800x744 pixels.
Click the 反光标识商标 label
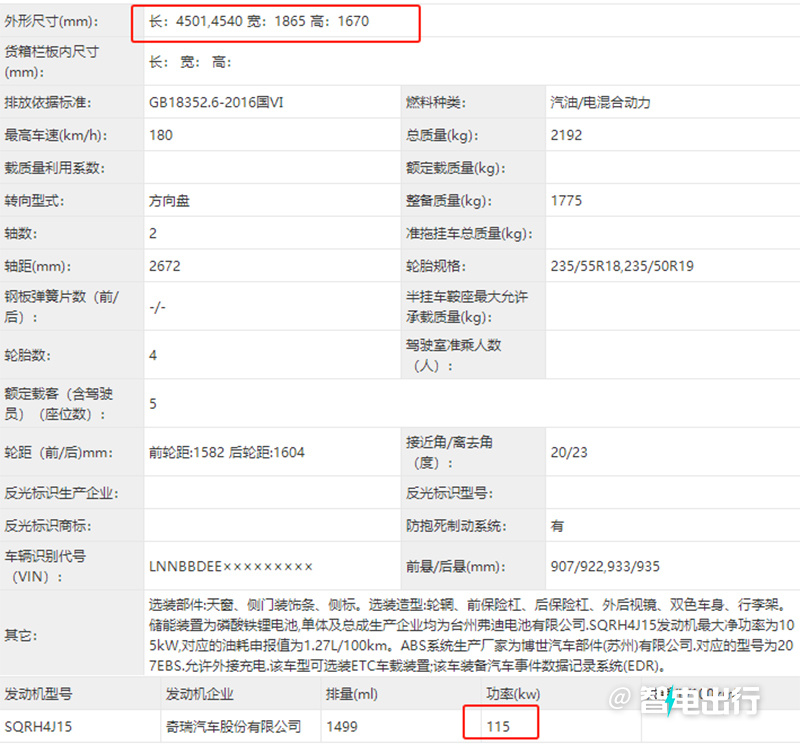coord(47,526)
